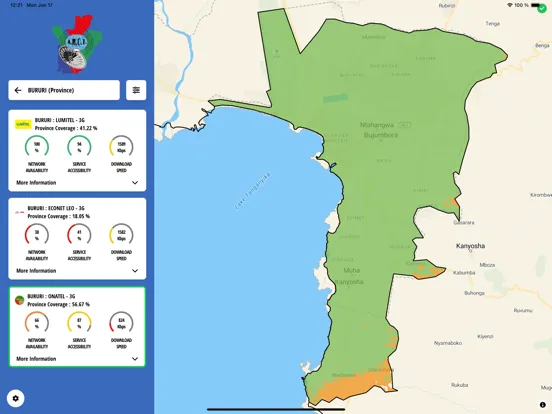Image resolution: width=552 pixels, height=414 pixels.
Task: Select Onatel Download Speed gauge
Action: (121, 322)
